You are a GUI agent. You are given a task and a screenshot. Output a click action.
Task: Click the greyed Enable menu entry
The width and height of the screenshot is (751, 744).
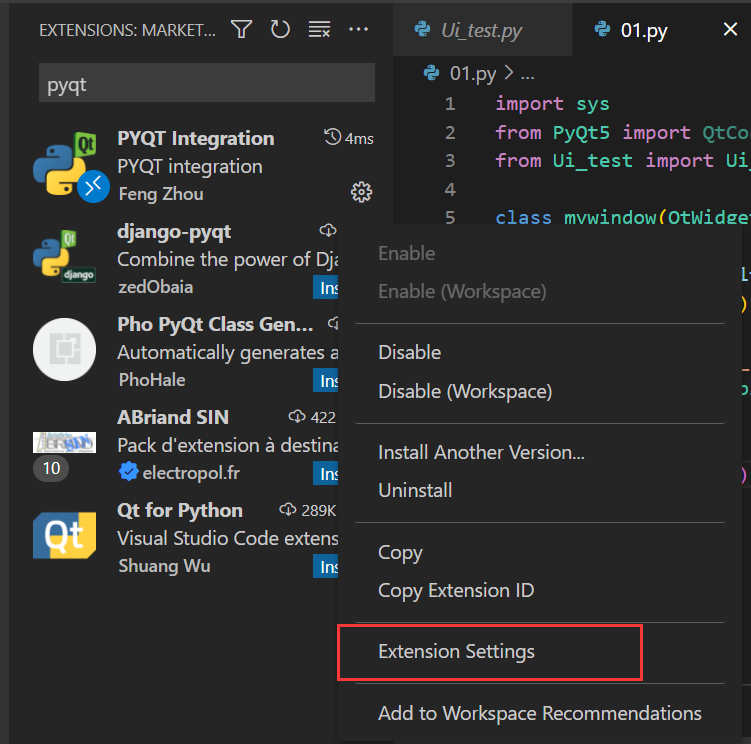tap(540, 253)
